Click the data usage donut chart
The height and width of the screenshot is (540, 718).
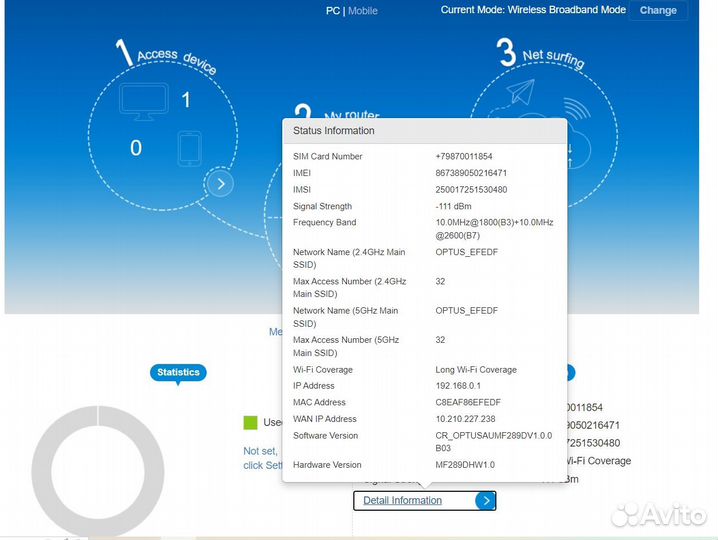(x=98, y=472)
